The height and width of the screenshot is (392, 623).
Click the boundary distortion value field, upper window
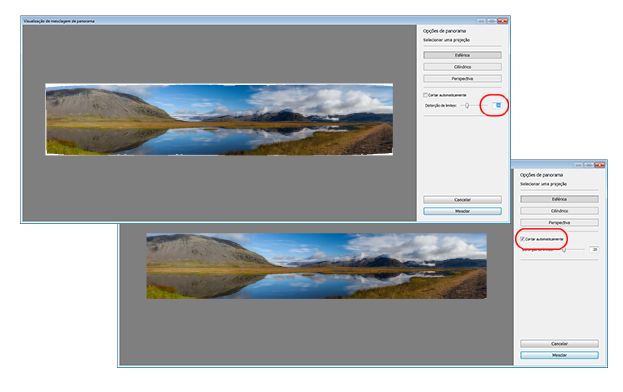tap(497, 105)
